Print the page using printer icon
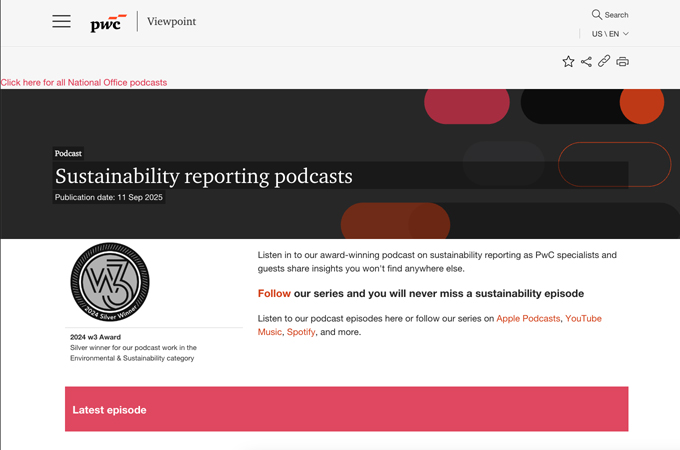680x450 pixels. (x=622, y=62)
